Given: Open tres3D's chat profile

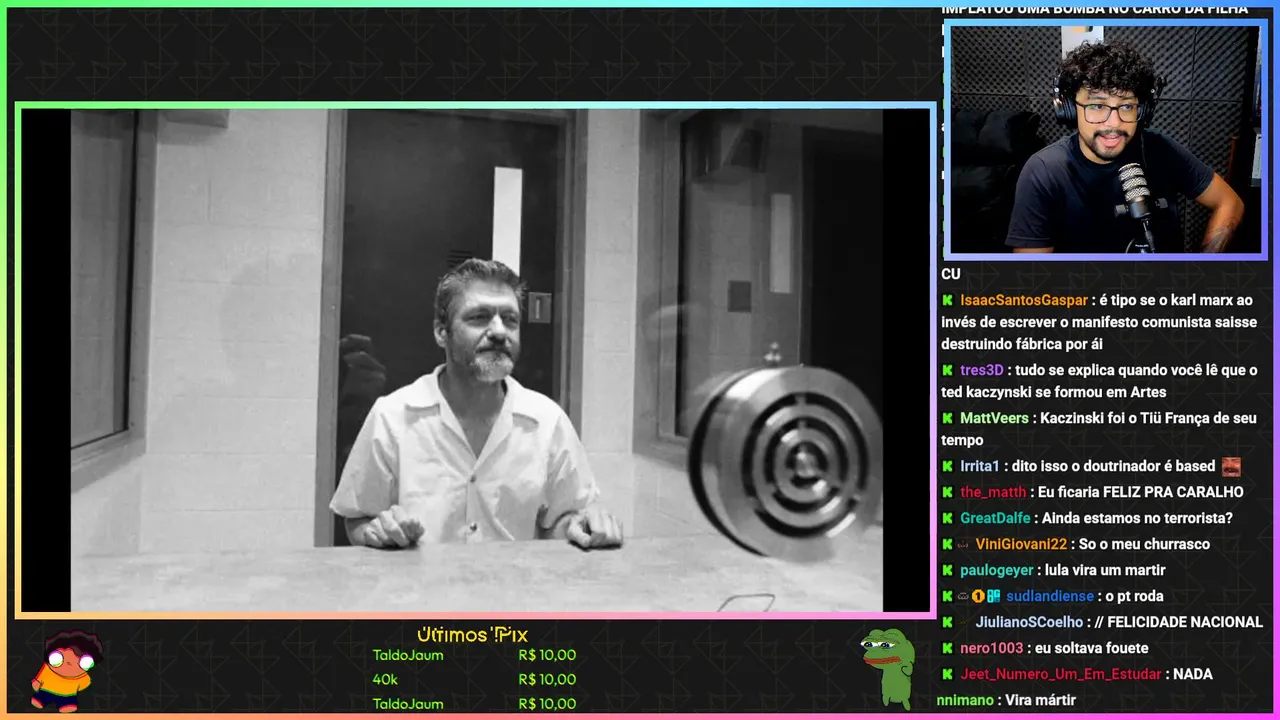Looking at the screenshot, I should [981, 370].
